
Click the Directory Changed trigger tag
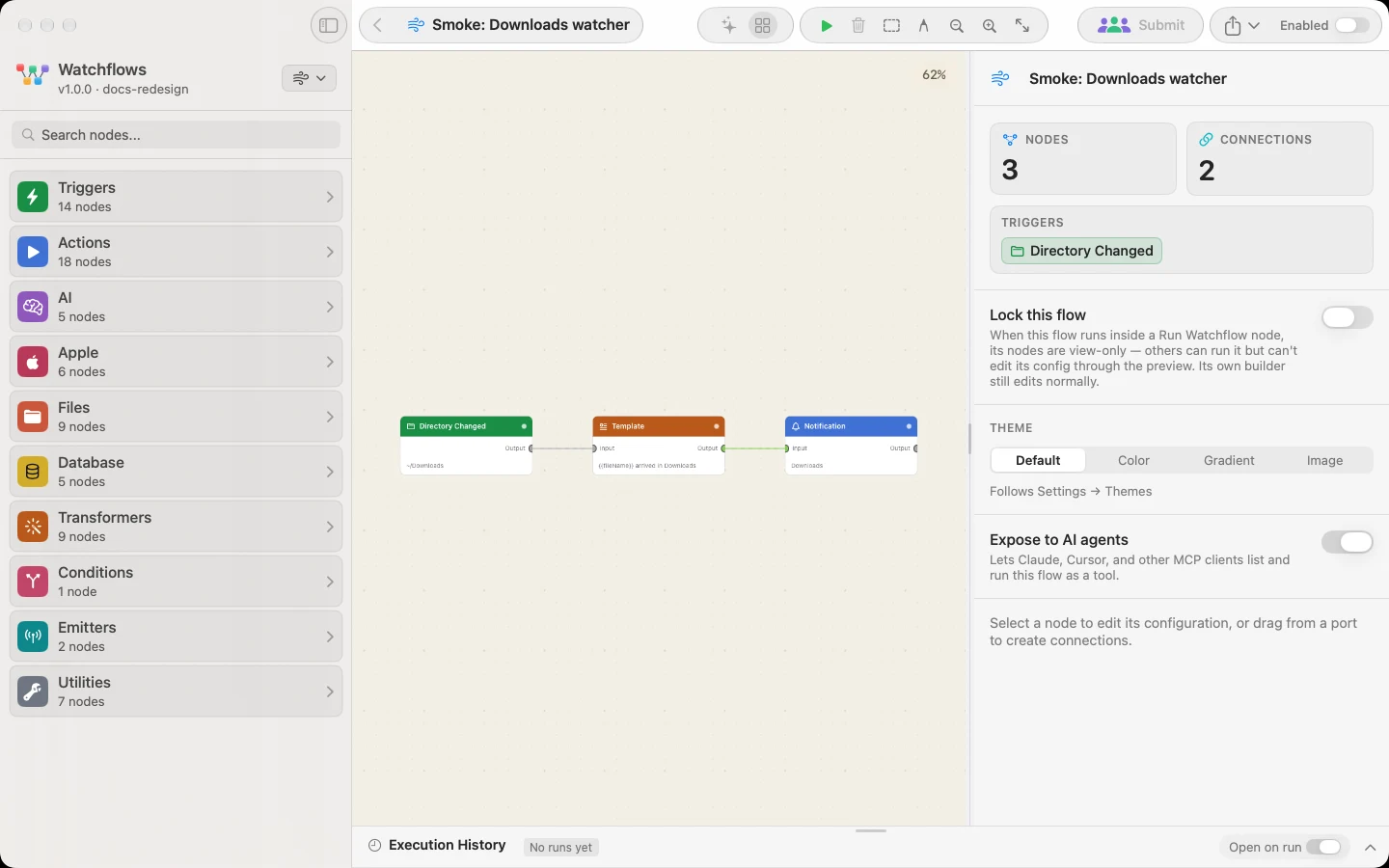(x=1081, y=251)
